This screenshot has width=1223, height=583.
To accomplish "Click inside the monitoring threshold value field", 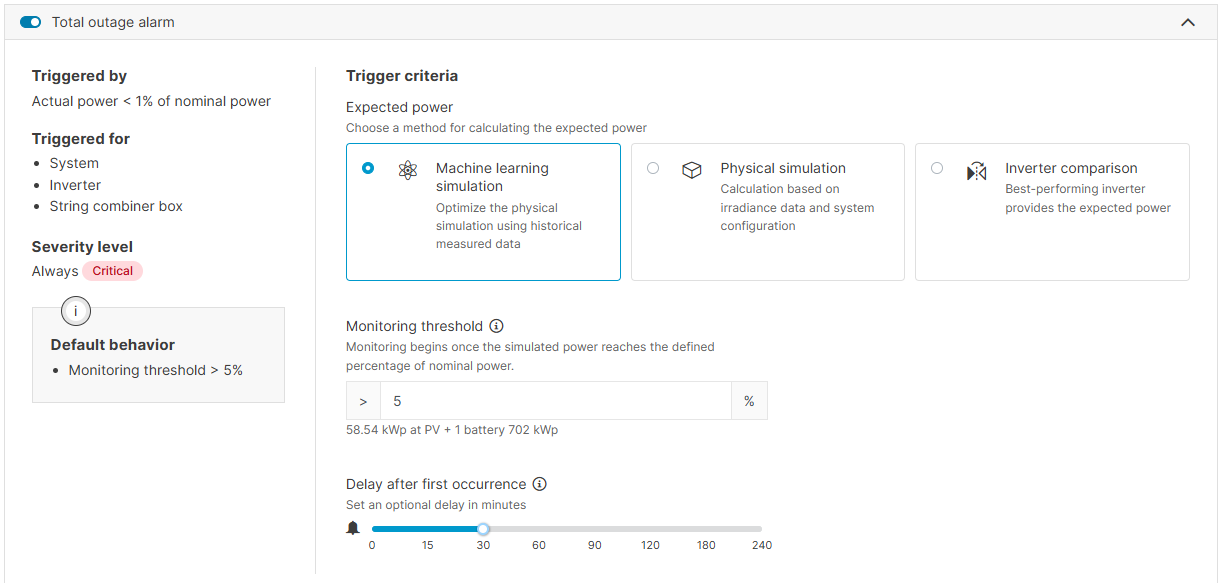I will 556,400.
